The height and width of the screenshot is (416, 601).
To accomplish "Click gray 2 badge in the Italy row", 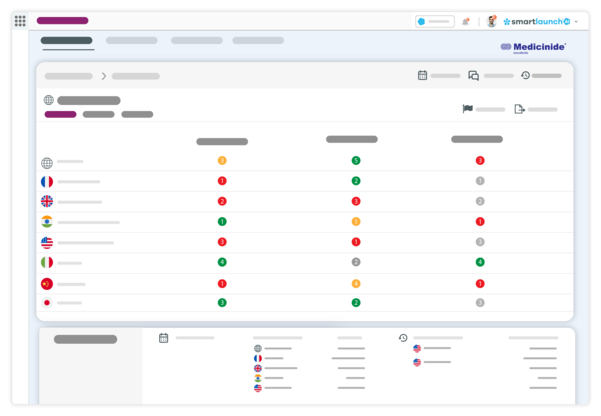I will 356,262.
